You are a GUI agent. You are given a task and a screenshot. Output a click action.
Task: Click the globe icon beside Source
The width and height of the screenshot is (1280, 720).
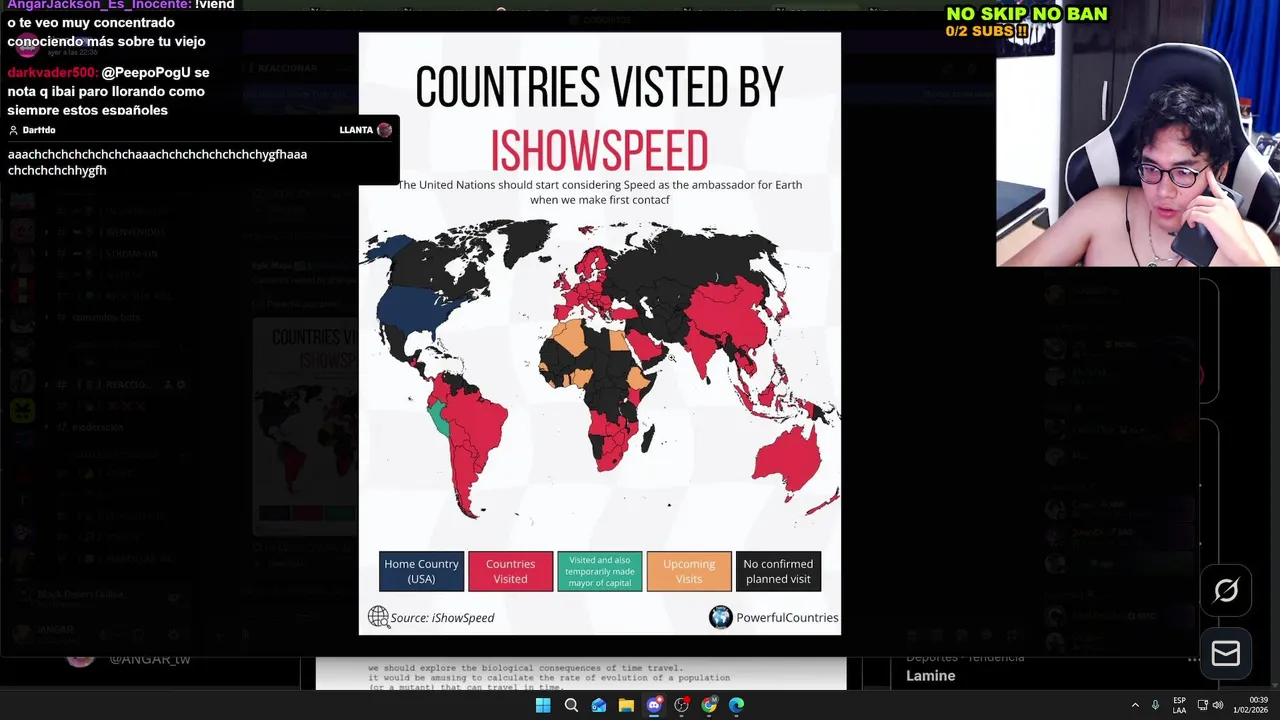[378, 617]
